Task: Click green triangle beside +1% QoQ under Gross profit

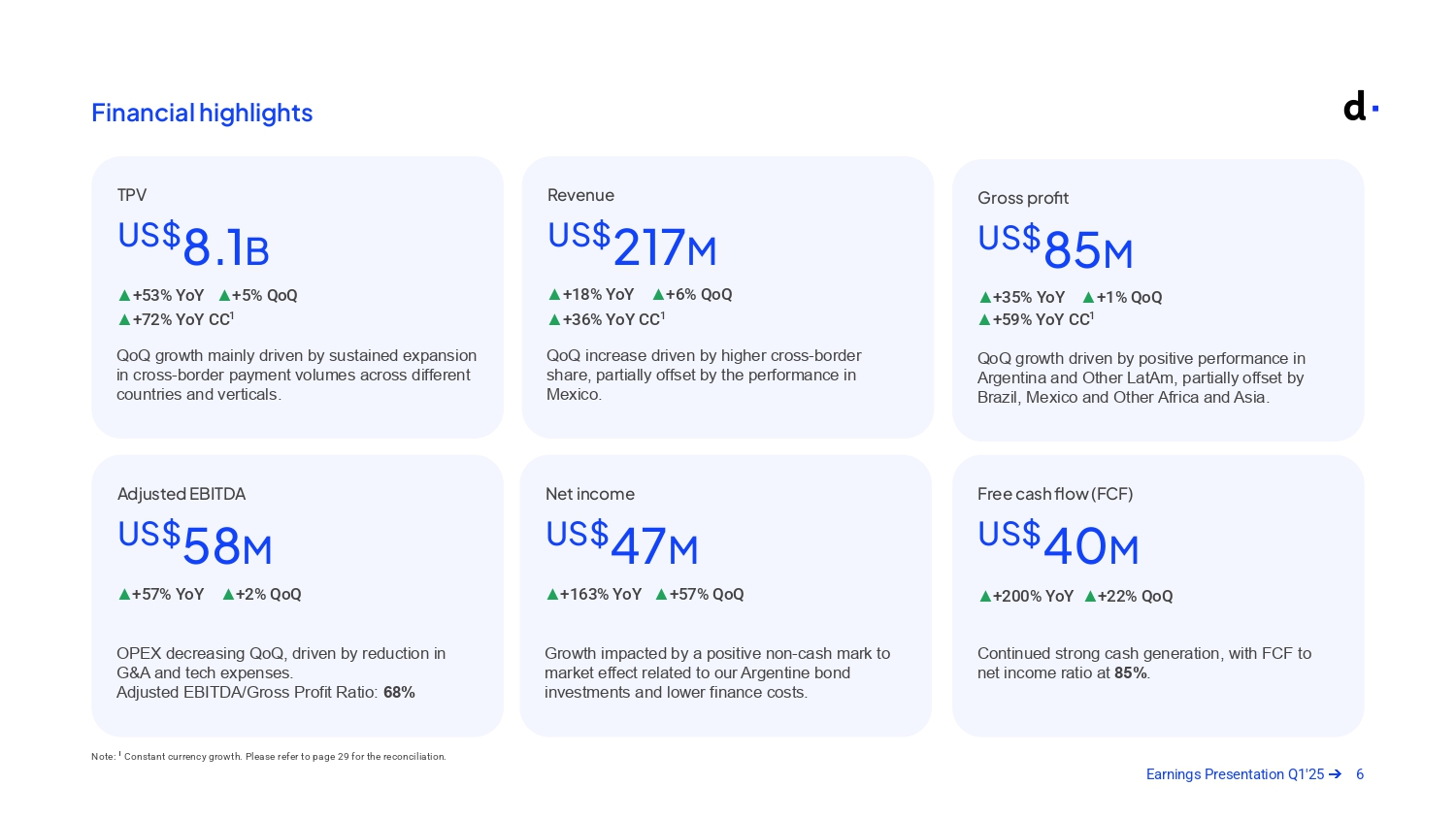Action: pyautogui.click(x=1089, y=298)
